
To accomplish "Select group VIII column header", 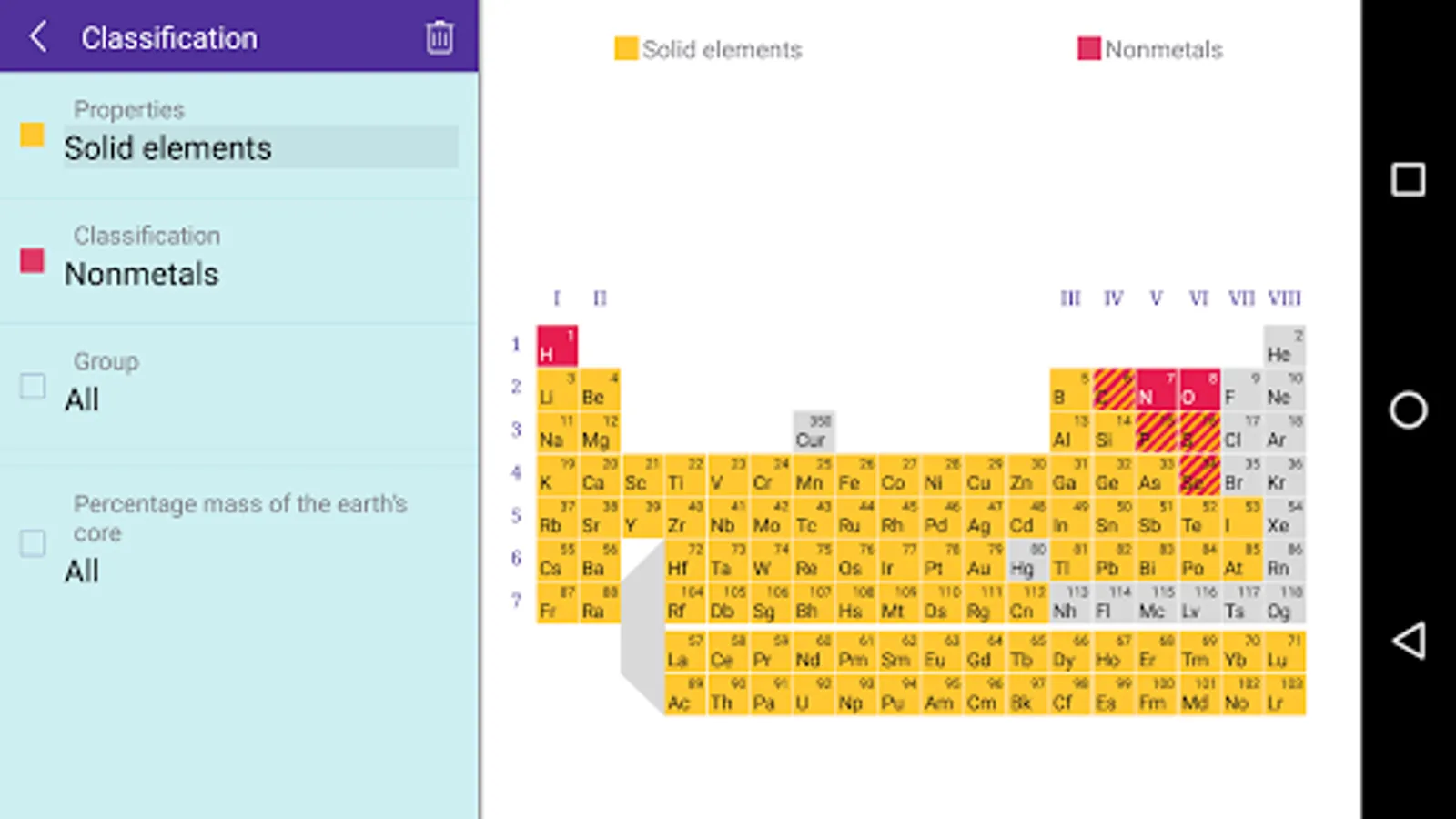I will click(x=1284, y=298).
